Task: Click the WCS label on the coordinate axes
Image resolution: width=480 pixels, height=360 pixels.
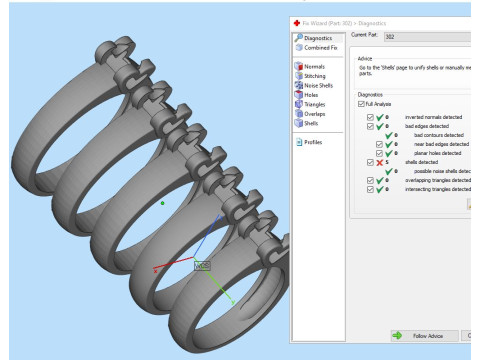Action: click(202, 266)
